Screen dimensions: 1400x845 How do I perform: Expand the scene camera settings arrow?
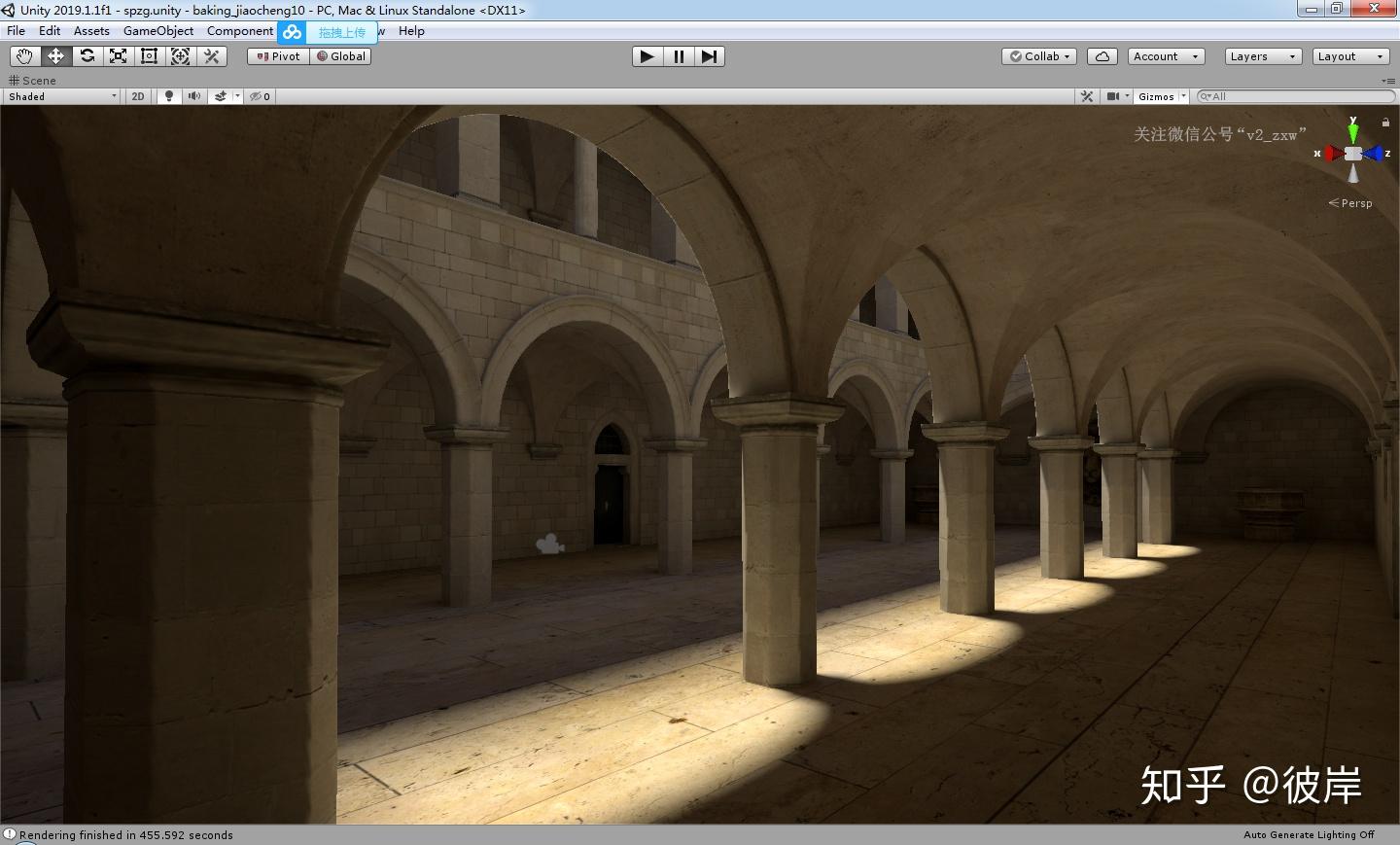[1128, 96]
